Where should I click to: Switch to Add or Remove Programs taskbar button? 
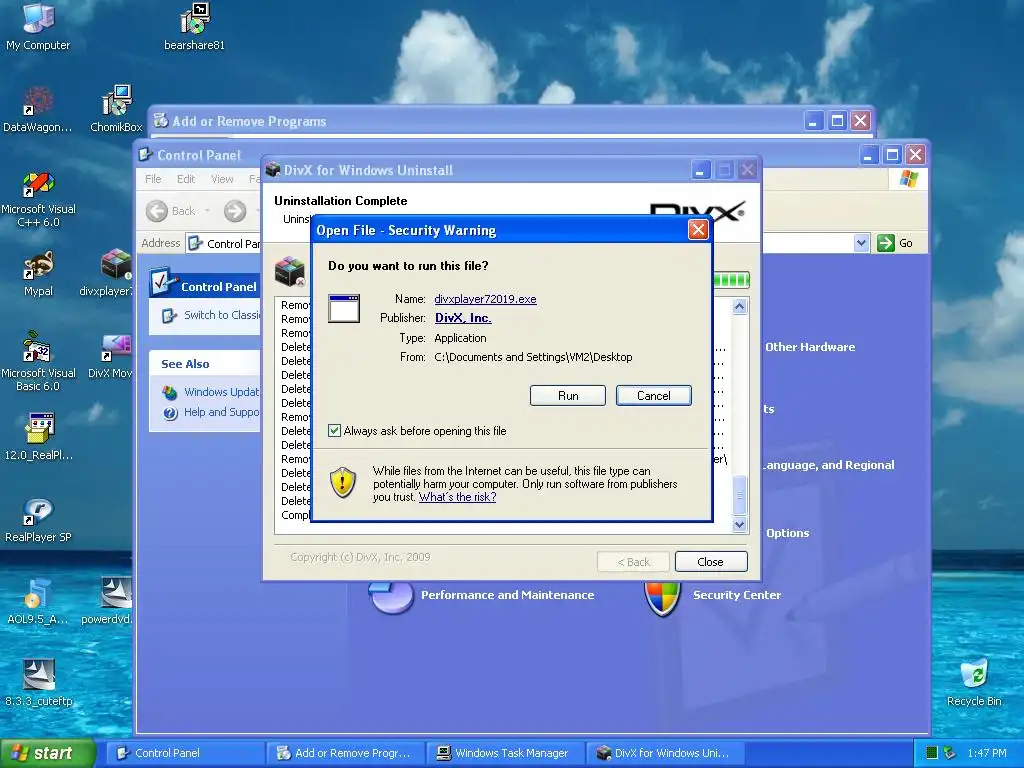coord(345,753)
